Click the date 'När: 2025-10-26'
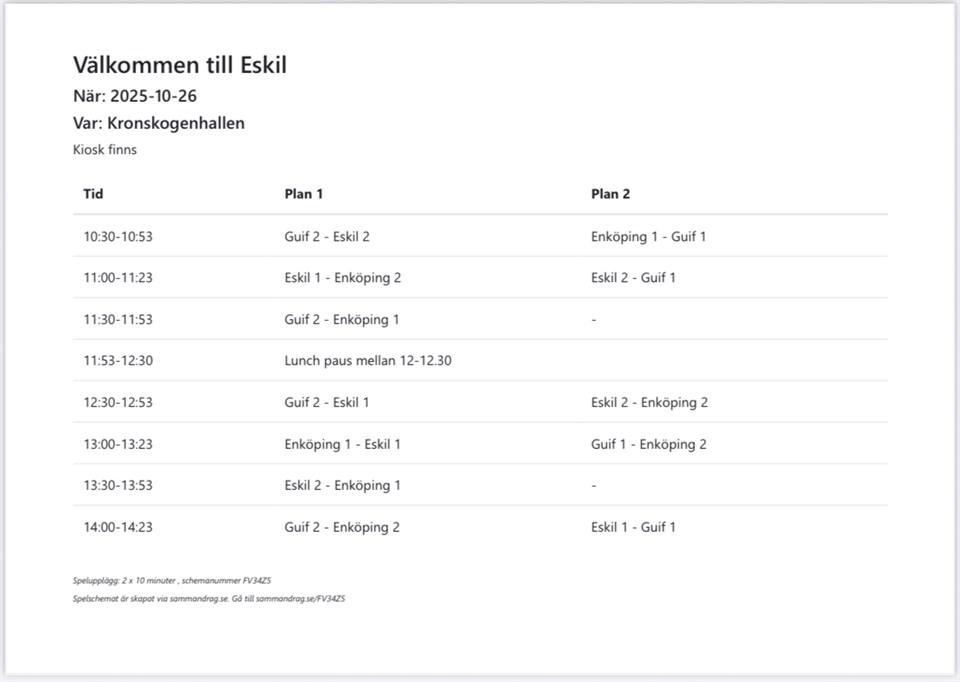Image resolution: width=960 pixels, height=682 pixels. pyautogui.click(x=141, y=97)
